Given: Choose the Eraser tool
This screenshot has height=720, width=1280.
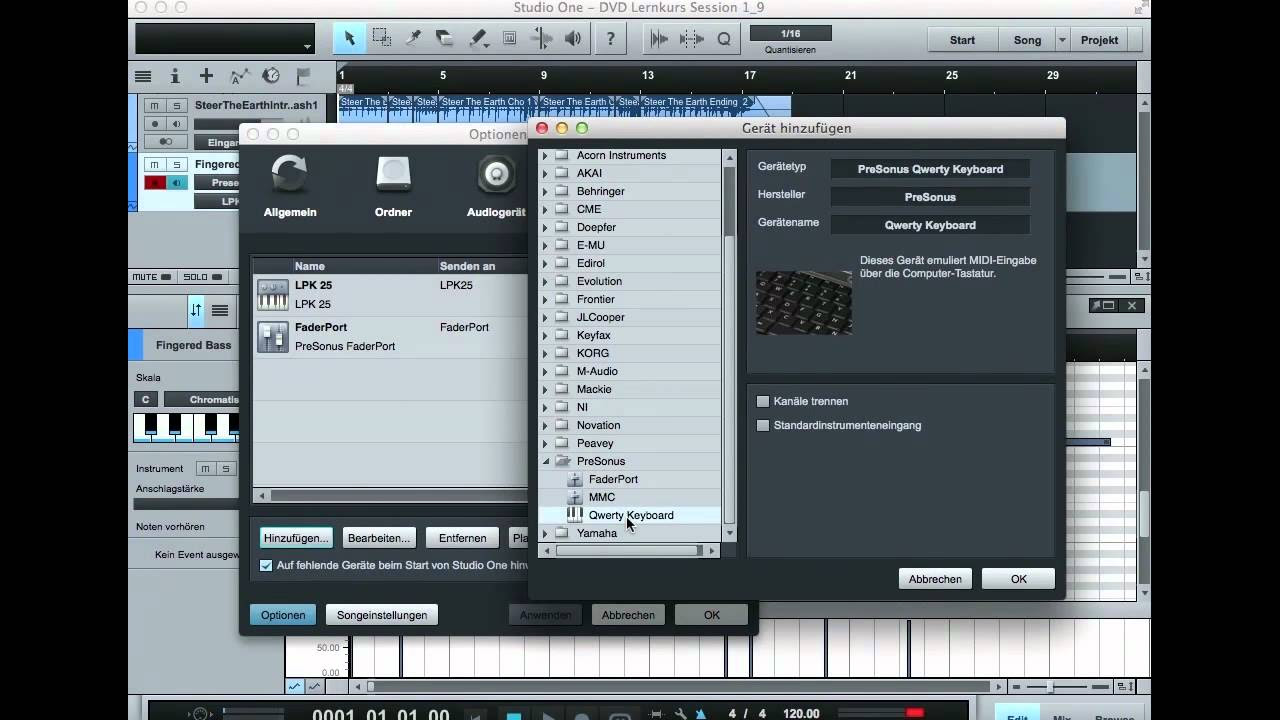Looking at the screenshot, I should point(445,39).
